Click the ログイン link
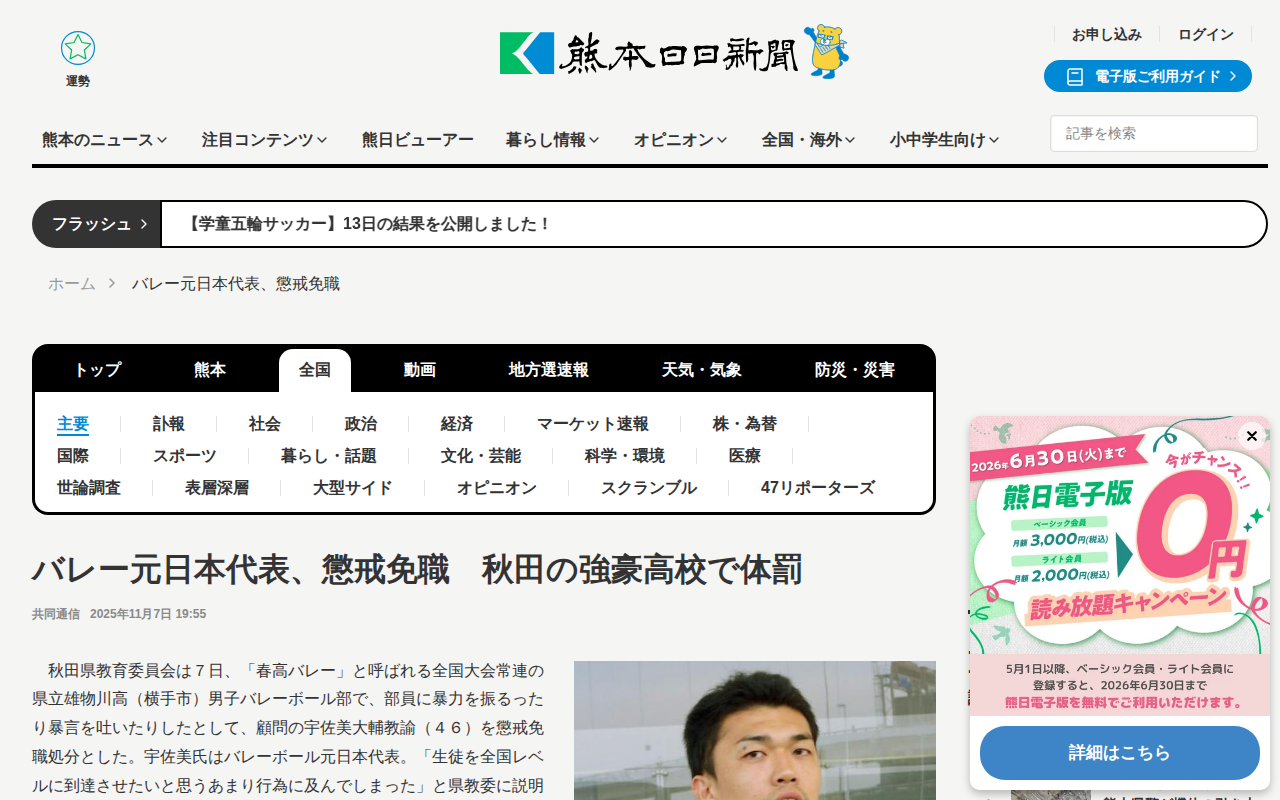 tap(1206, 34)
